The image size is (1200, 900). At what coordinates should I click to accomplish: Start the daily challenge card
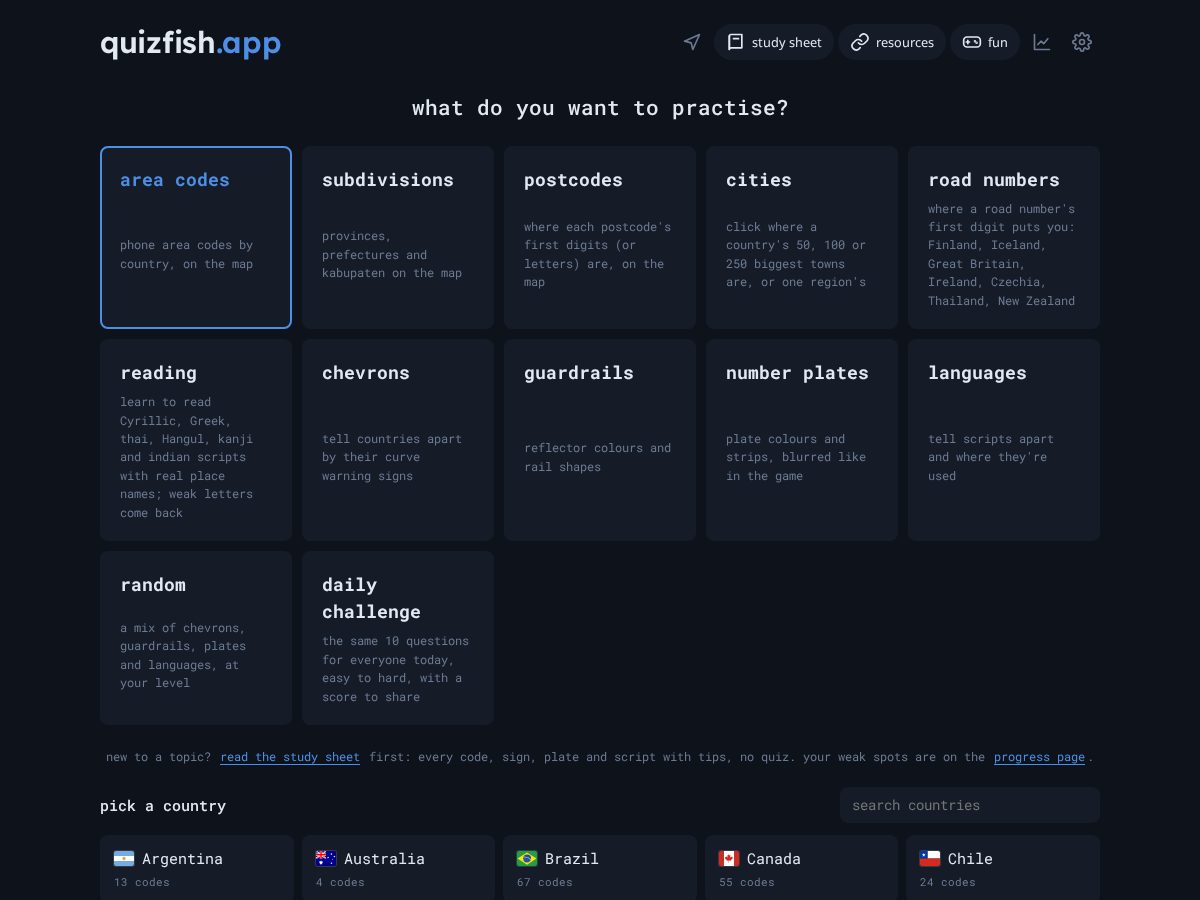coord(398,638)
